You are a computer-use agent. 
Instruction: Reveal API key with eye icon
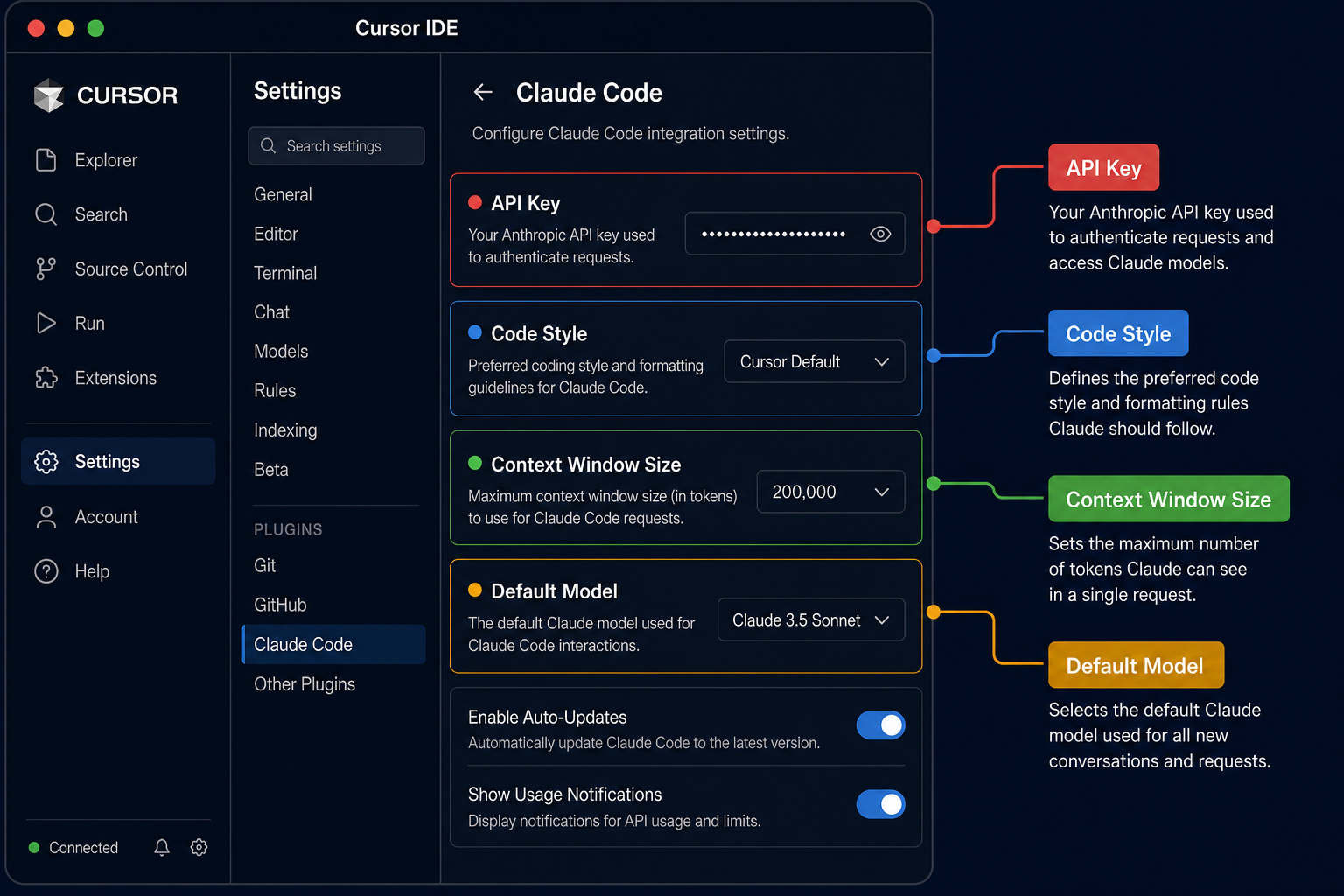pyautogui.click(x=880, y=234)
